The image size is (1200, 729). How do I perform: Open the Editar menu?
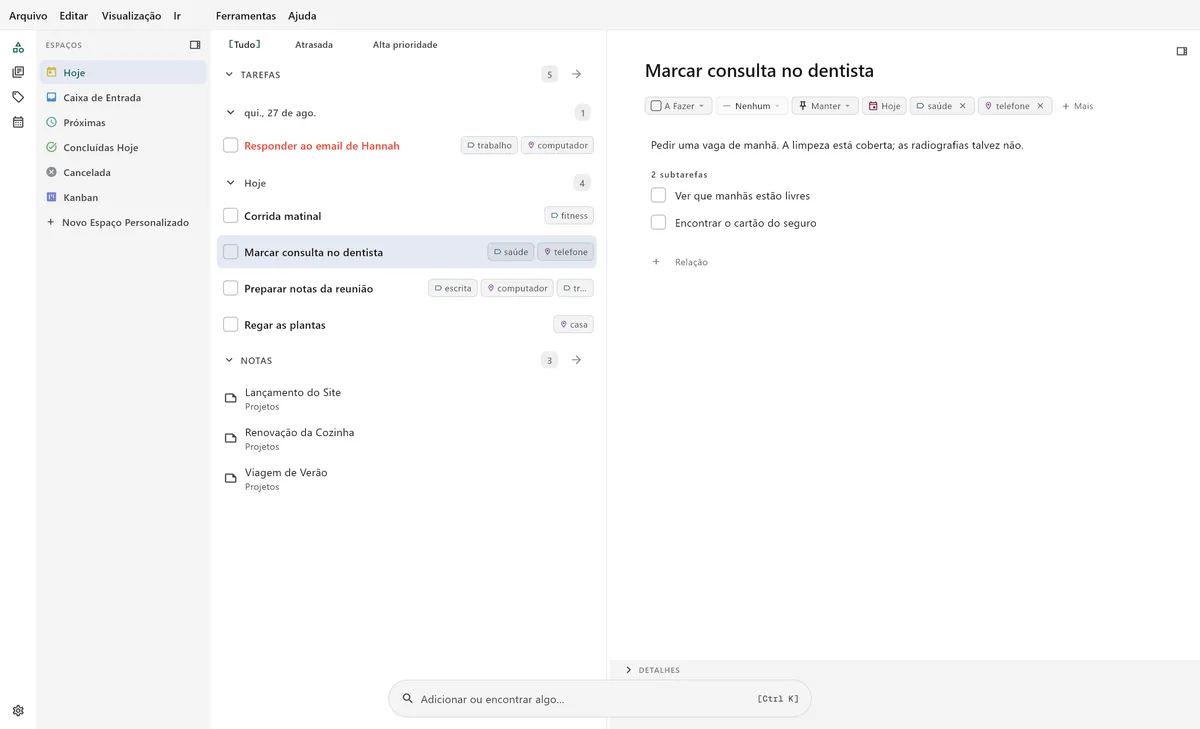coord(73,16)
